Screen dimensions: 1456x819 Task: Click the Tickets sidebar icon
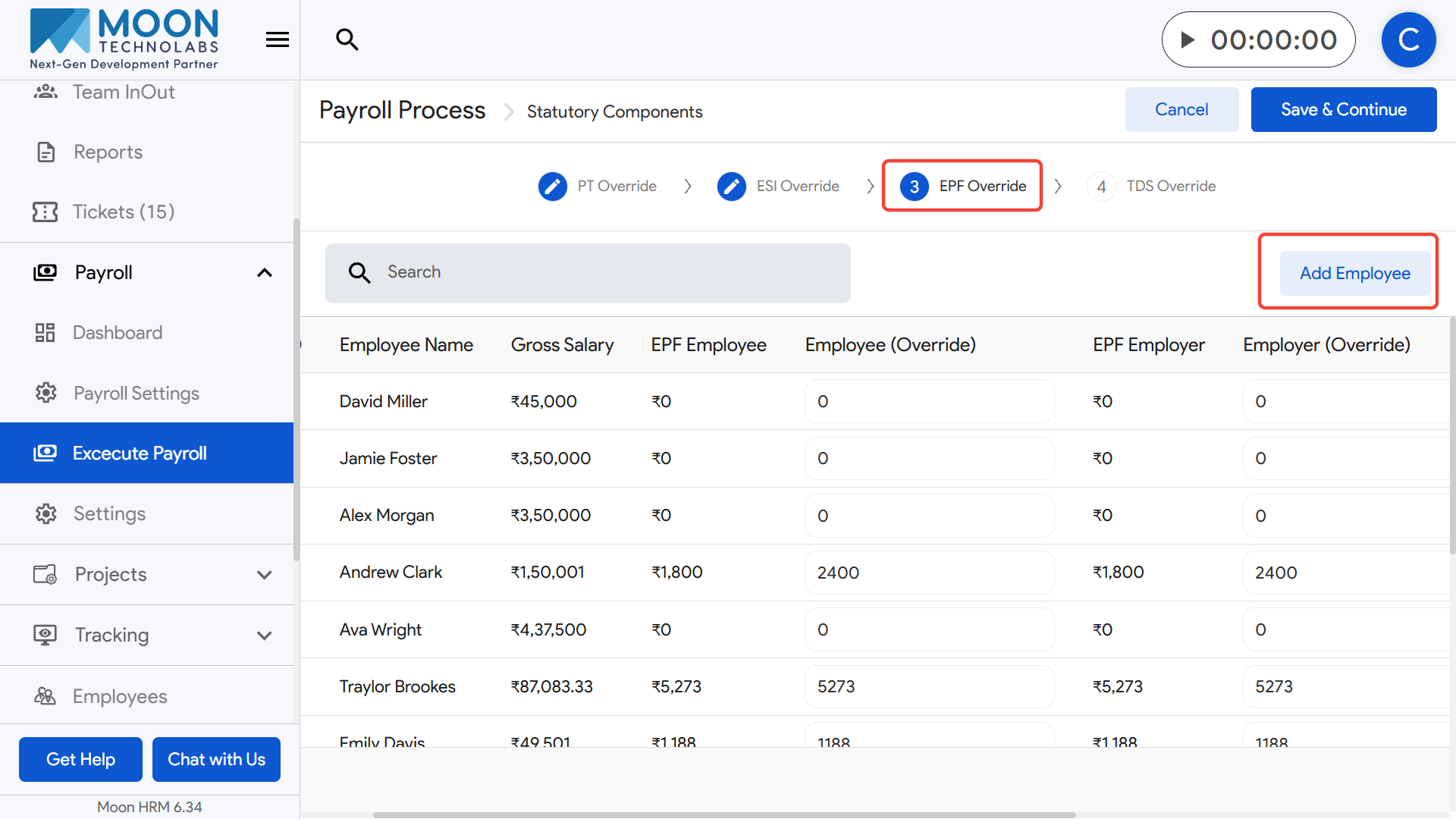point(45,212)
